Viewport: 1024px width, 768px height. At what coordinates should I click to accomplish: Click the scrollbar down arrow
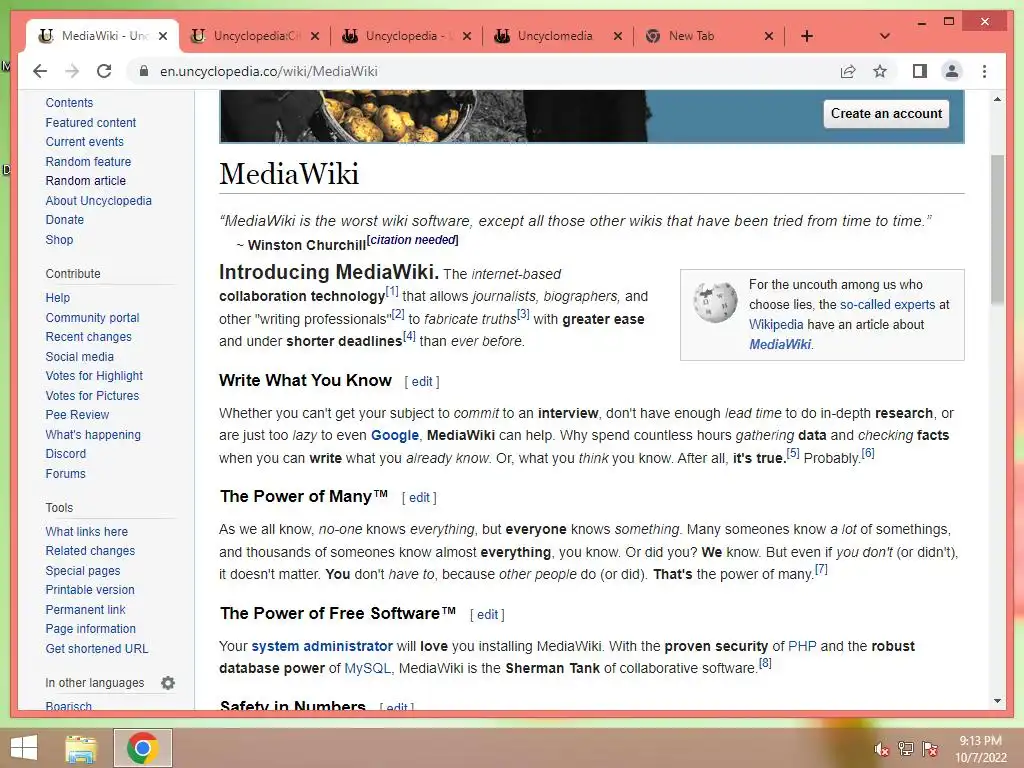pyautogui.click(x=997, y=701)
